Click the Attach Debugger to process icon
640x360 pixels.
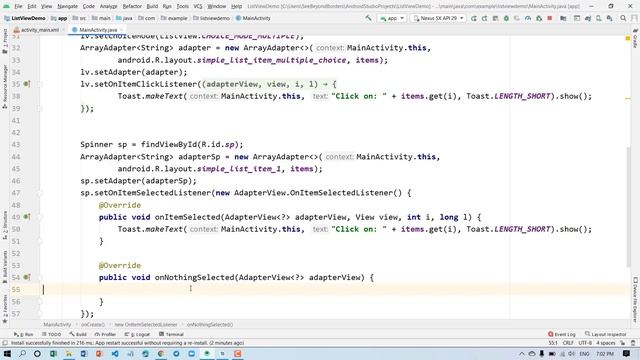pyautogui.click(x=539, y=18)
